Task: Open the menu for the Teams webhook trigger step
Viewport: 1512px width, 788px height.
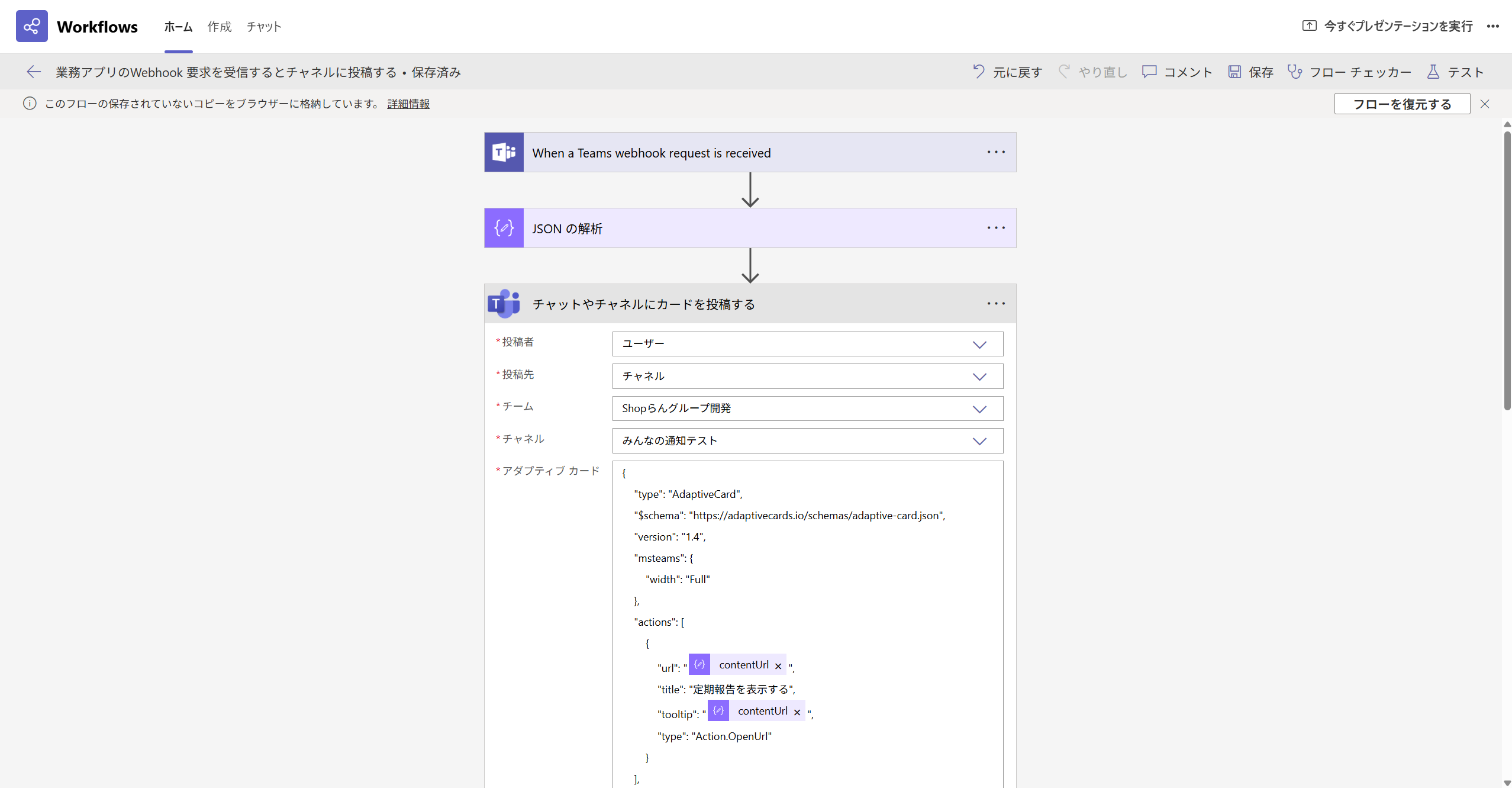Action: (996, 152)
